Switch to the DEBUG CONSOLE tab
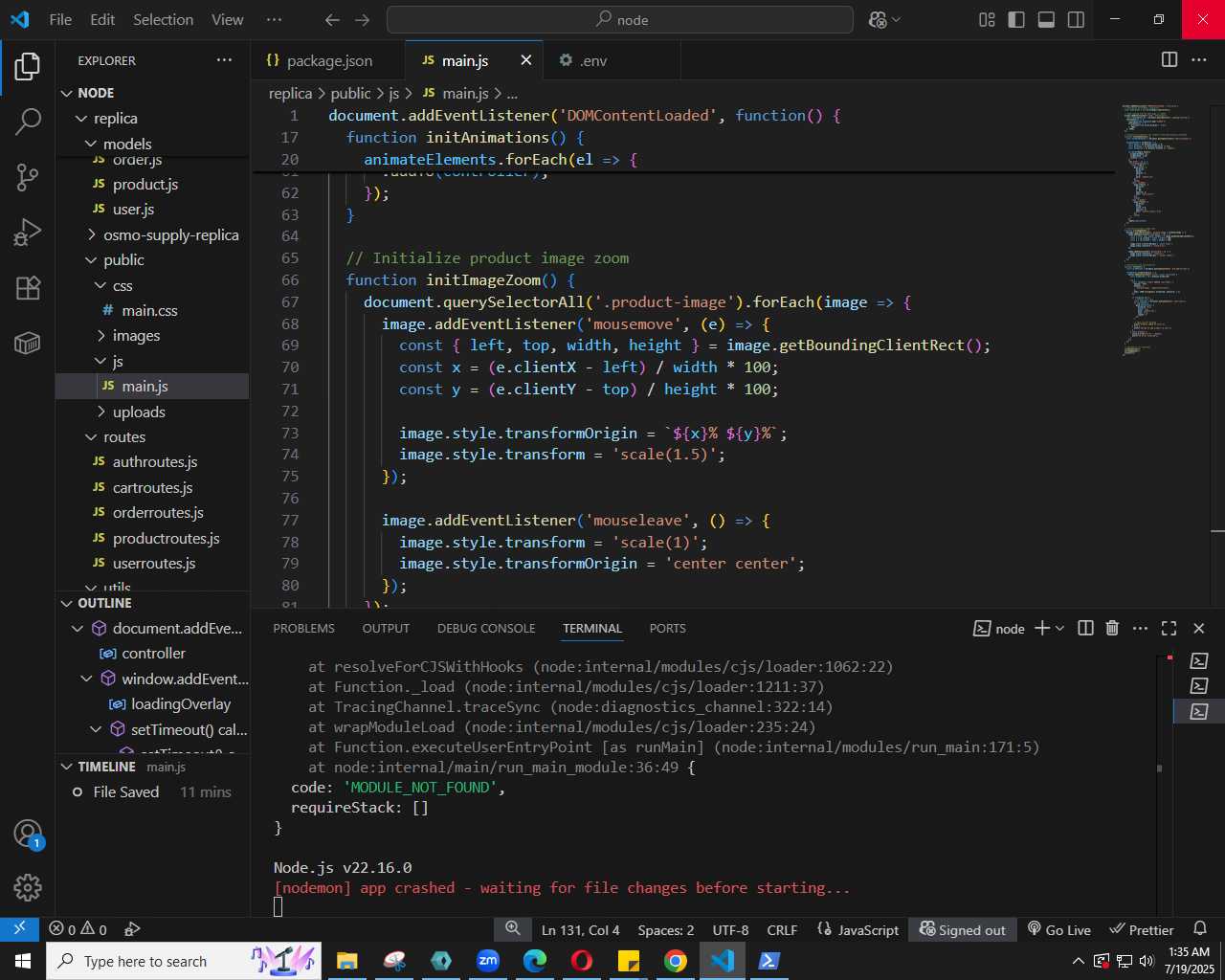This screenshot has width=1225, height=980. click(486, 628)
